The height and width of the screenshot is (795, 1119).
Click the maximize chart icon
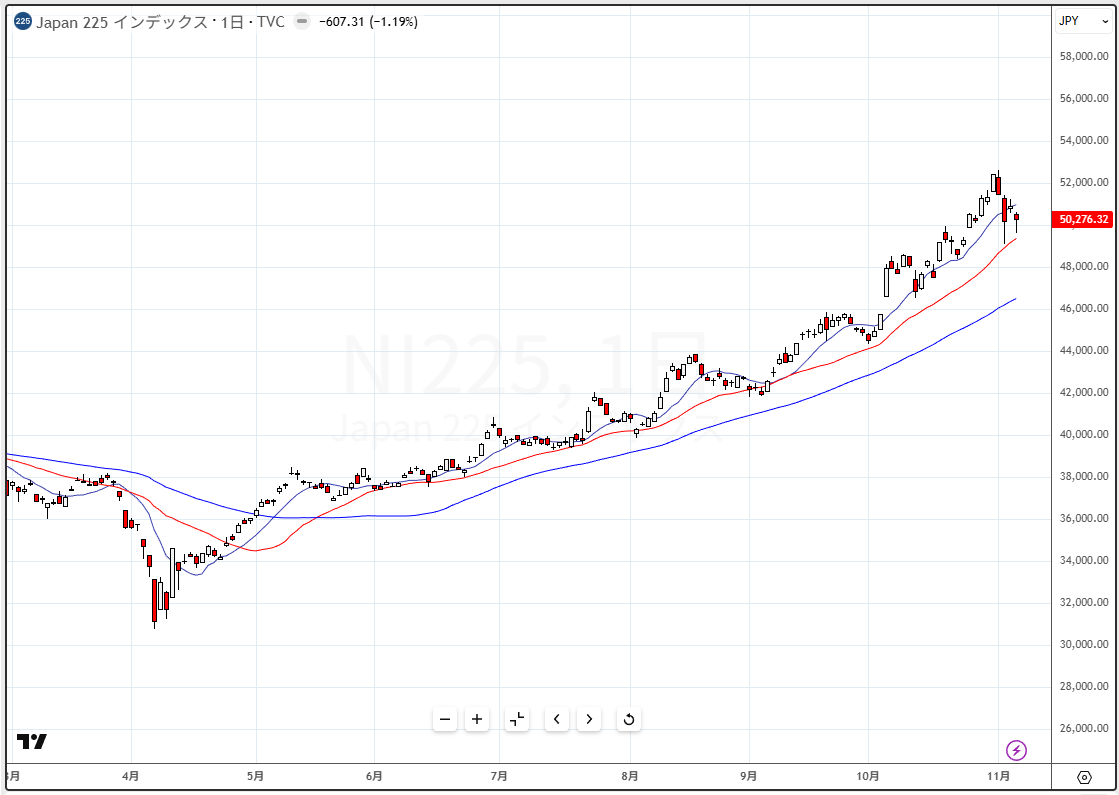click(517, 719)
